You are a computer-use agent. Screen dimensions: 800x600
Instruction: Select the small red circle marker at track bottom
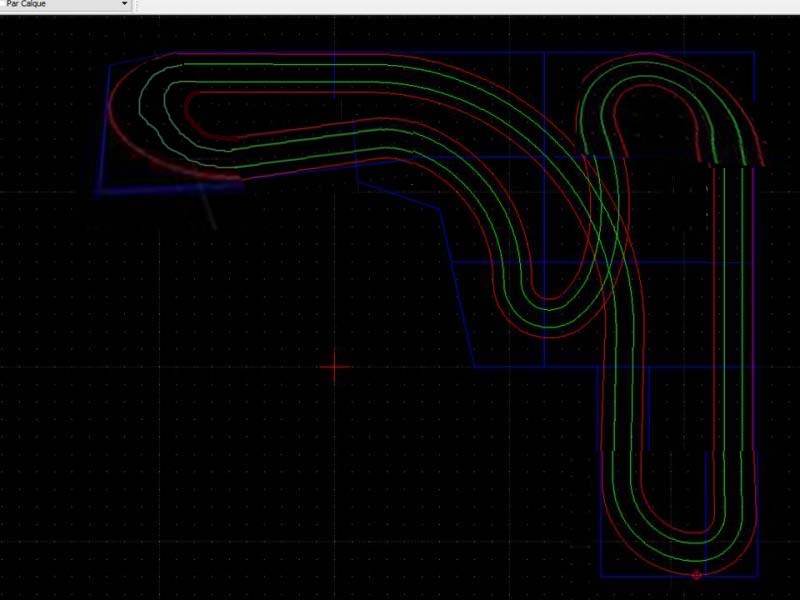click(697, 575)
